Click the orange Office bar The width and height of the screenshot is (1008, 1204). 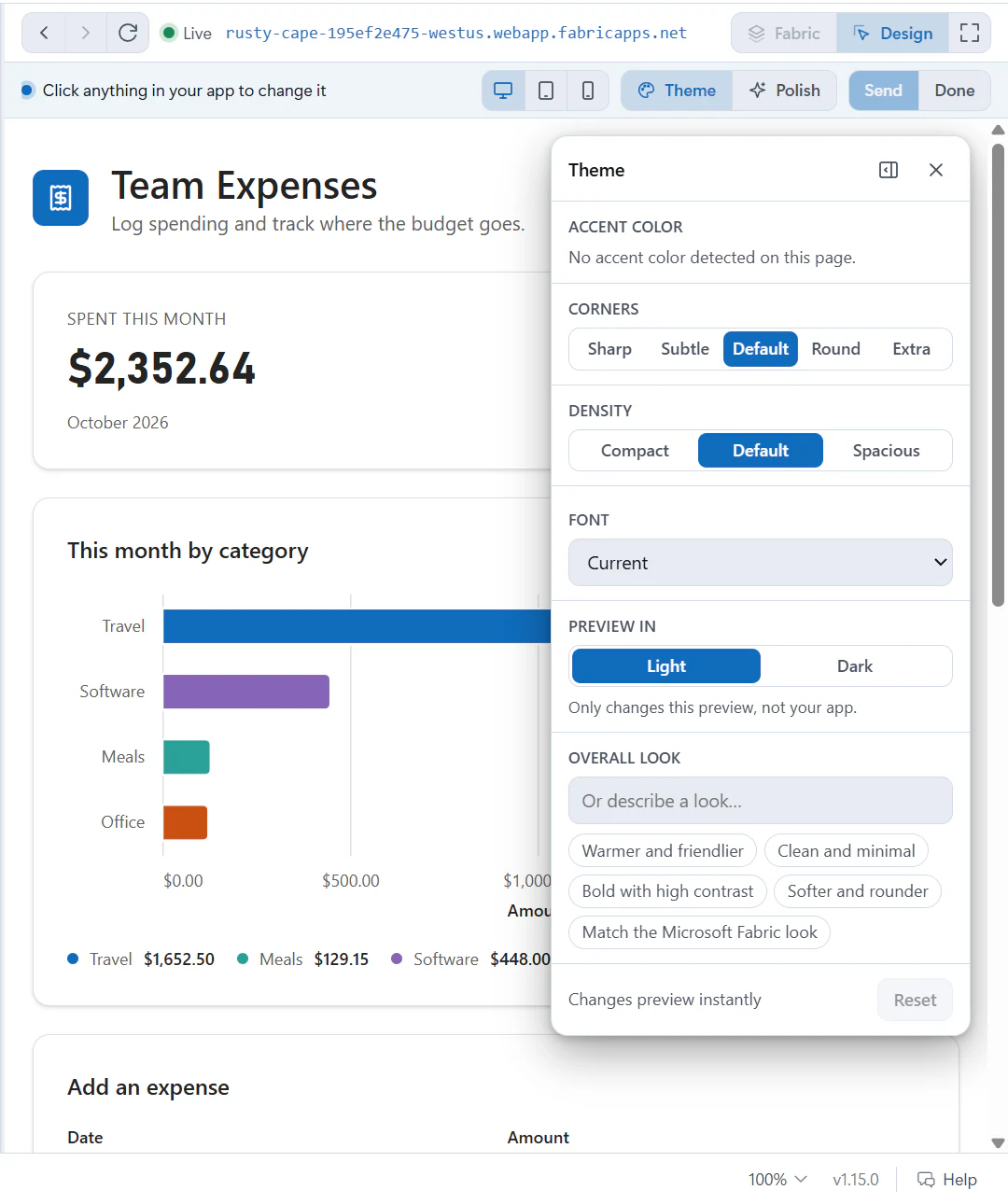click(x=185, y=822)
